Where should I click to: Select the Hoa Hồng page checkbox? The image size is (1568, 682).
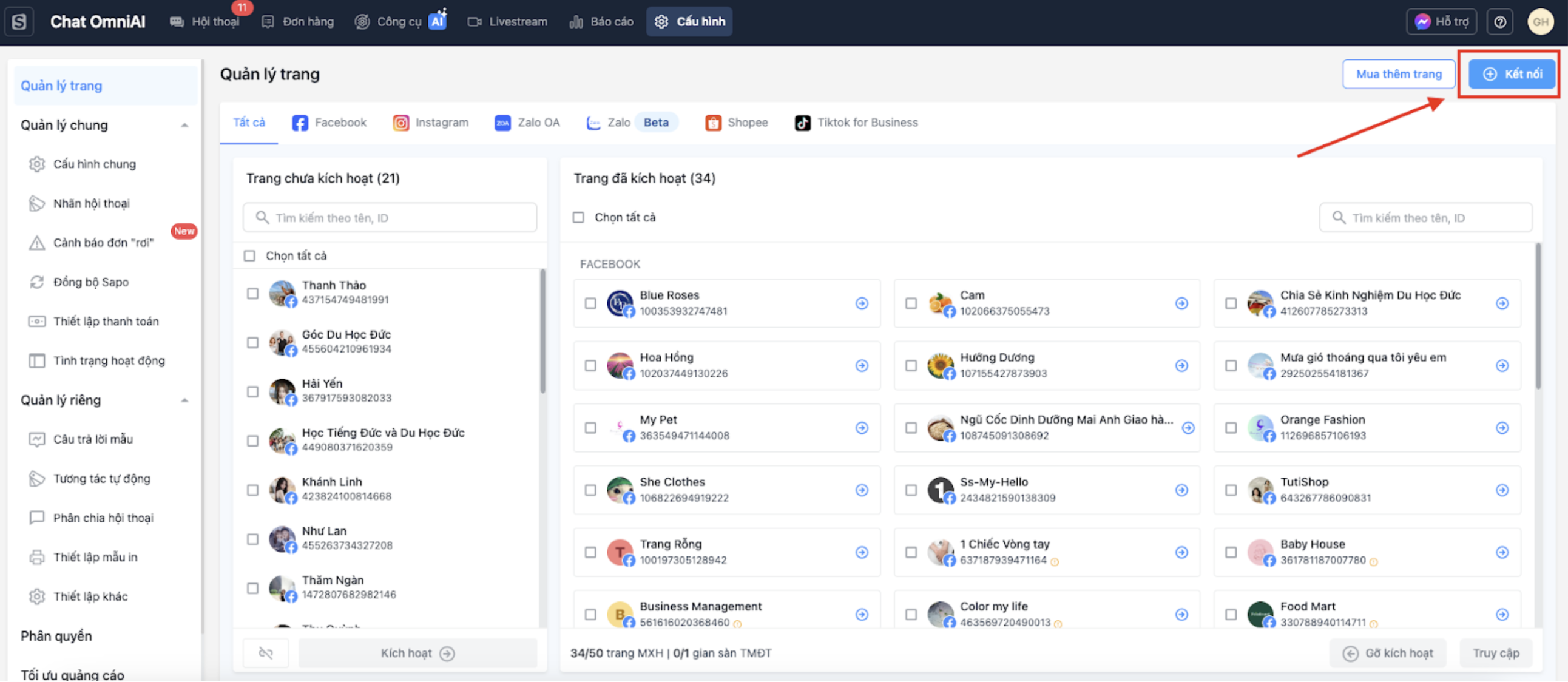coord(590,366)
